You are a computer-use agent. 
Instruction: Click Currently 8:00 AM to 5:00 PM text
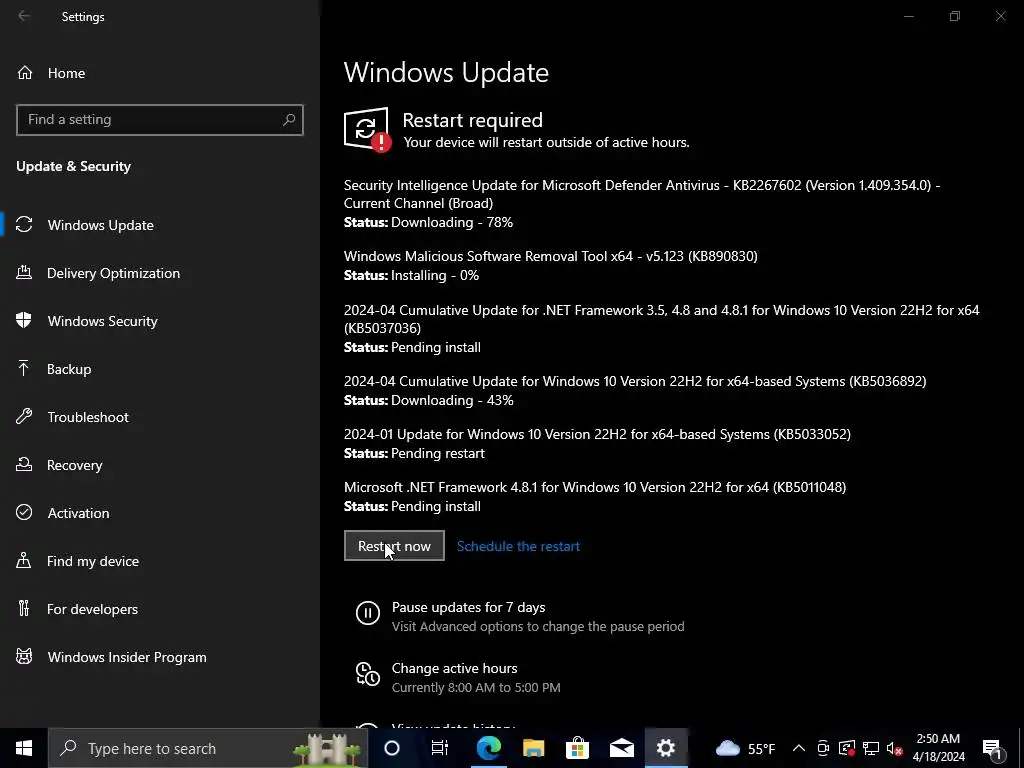(476, 687)
